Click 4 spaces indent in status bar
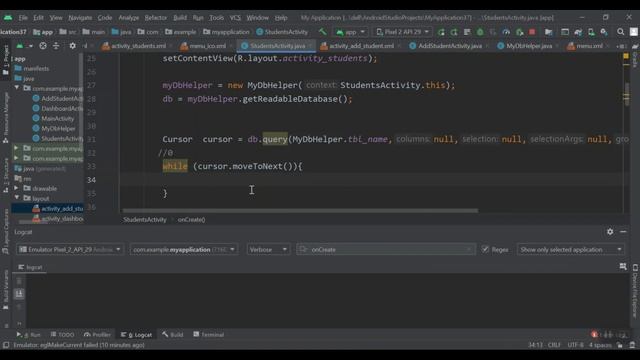 [x=600, y=345]
